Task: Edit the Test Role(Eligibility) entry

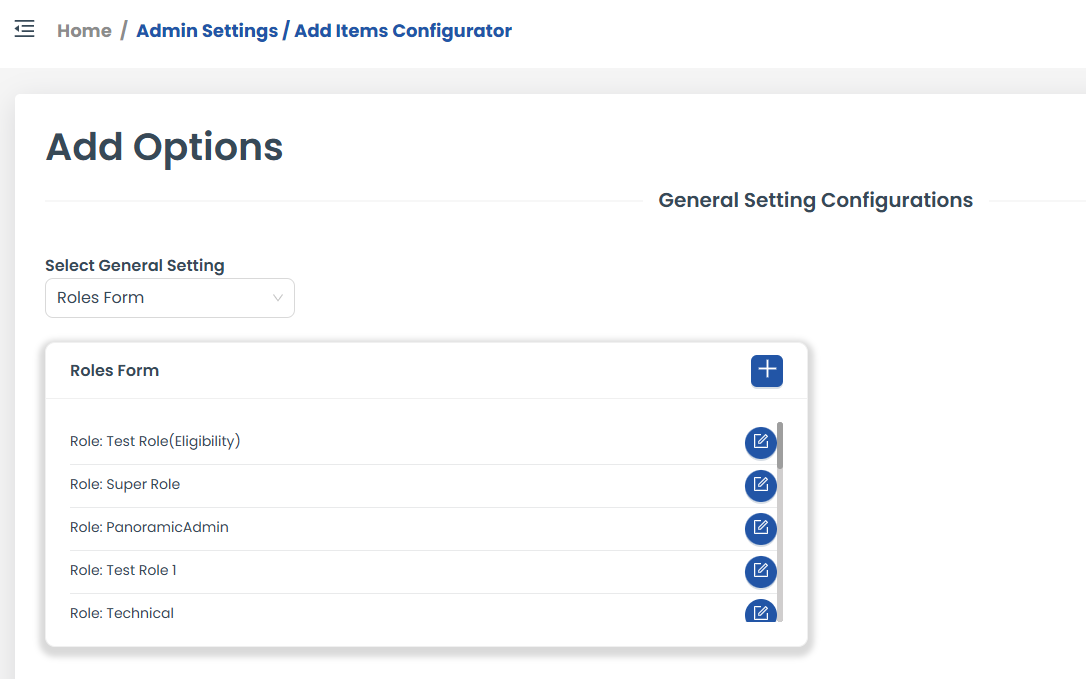Action: pyautogui.click(x=760, y=442)
